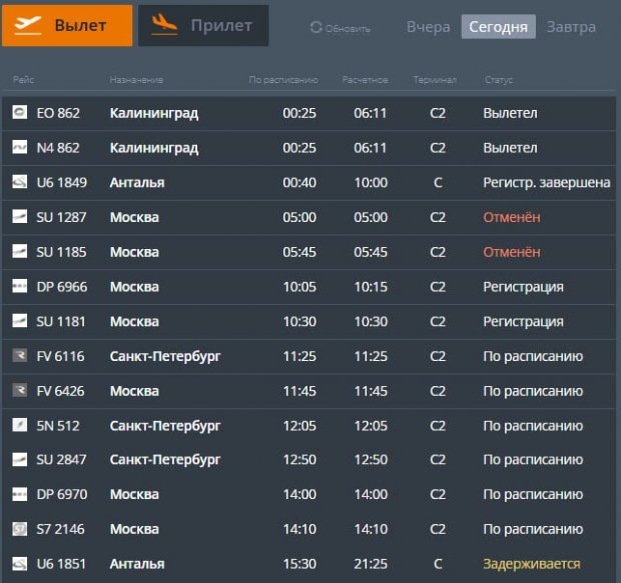
Task: Click airline logo for flight SU 1181
Action: click(x=20, y=321)
